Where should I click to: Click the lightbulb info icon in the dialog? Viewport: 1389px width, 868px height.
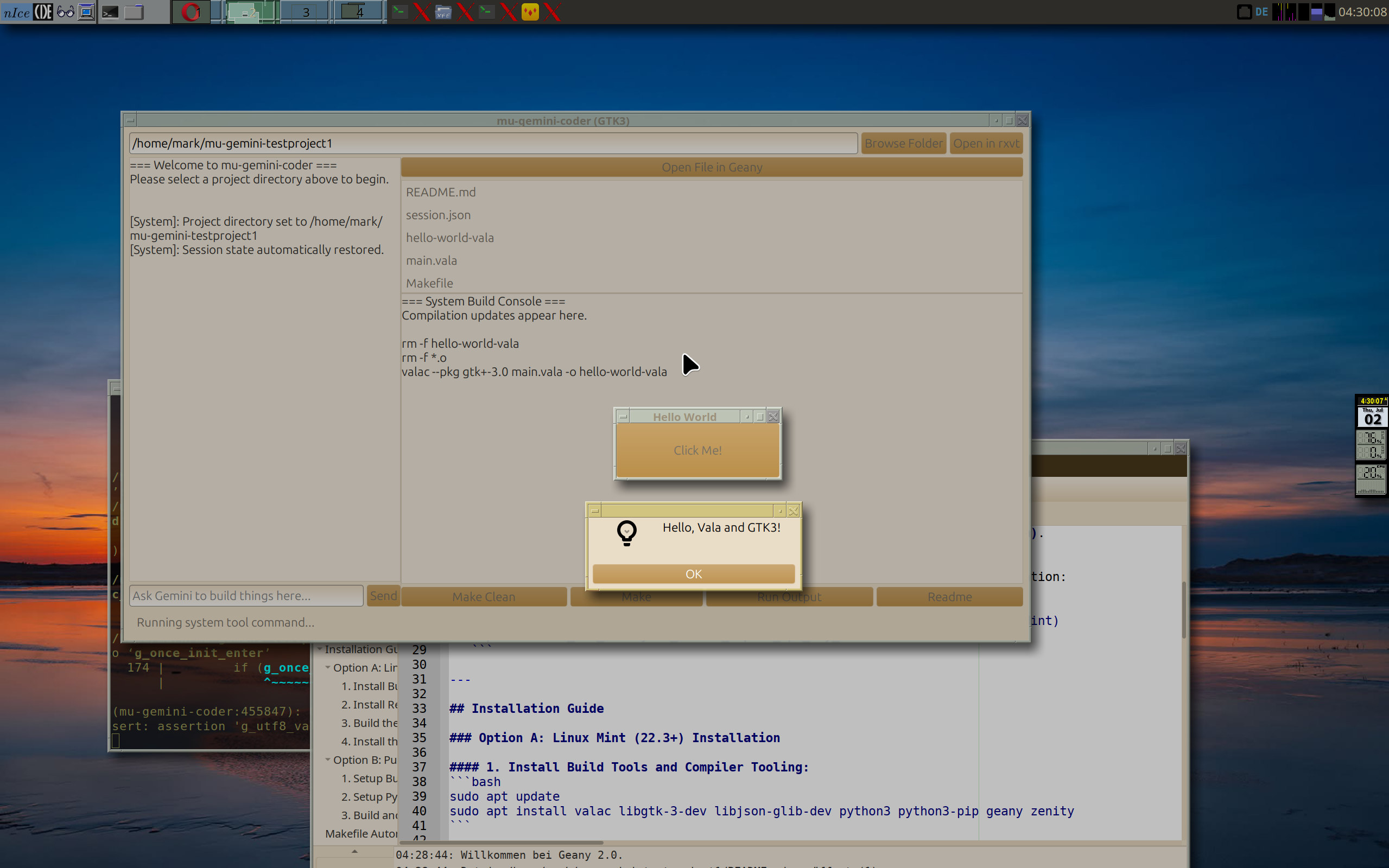click(x=626, y=533)
